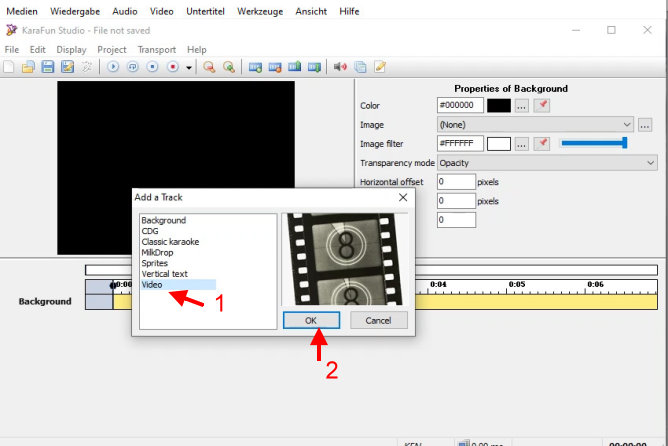Click the blue Image filter slider

point(593,143)
